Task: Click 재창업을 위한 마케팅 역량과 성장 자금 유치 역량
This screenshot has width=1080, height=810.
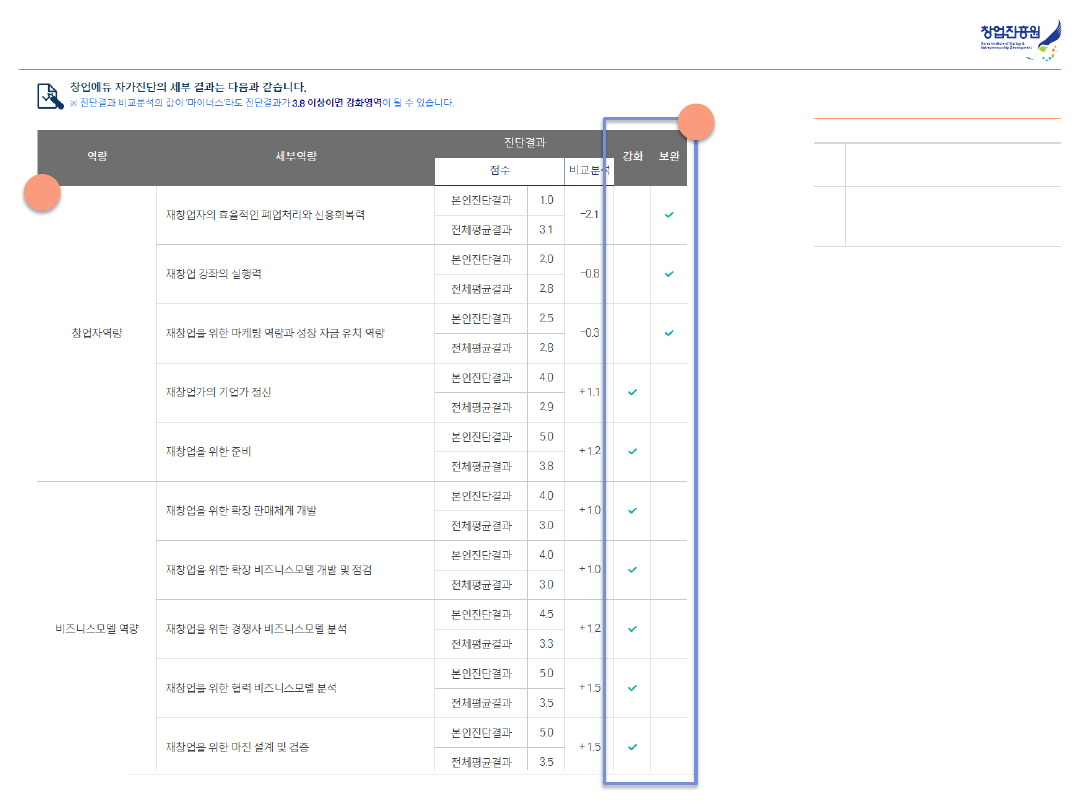Action: click(276, 333)
